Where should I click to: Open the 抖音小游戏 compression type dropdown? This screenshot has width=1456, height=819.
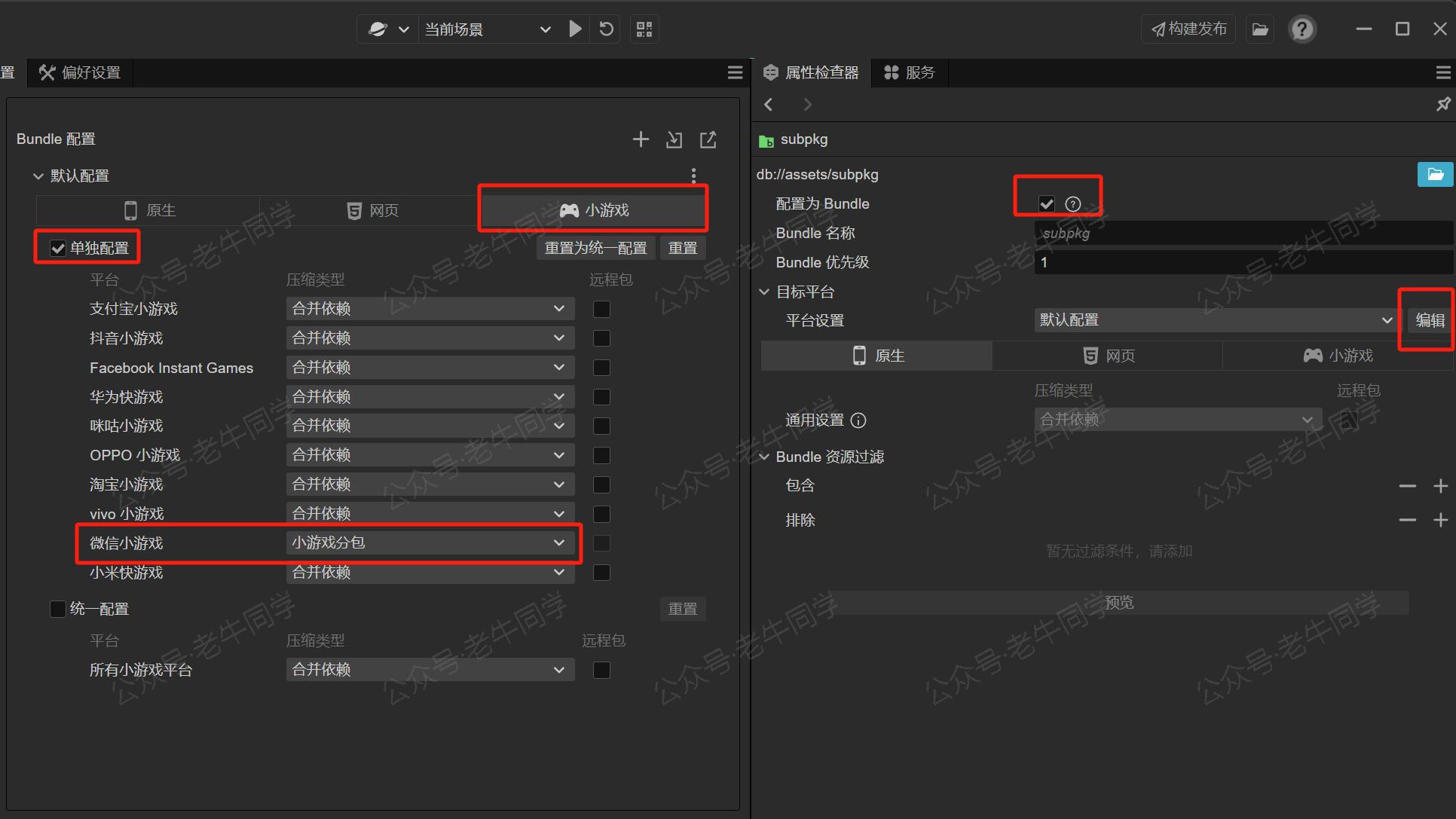(430, 338)
